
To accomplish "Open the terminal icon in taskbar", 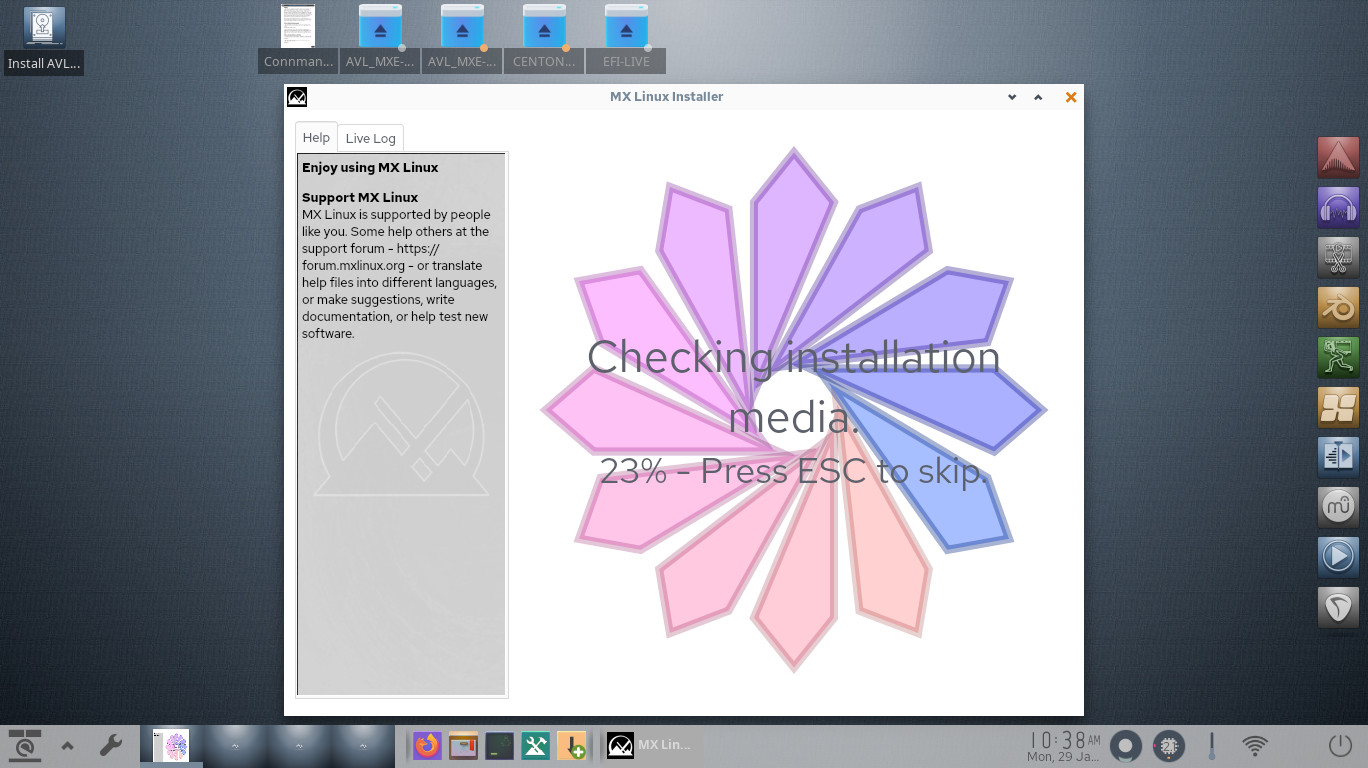I will pyautogui.click(x=499, y=746).
